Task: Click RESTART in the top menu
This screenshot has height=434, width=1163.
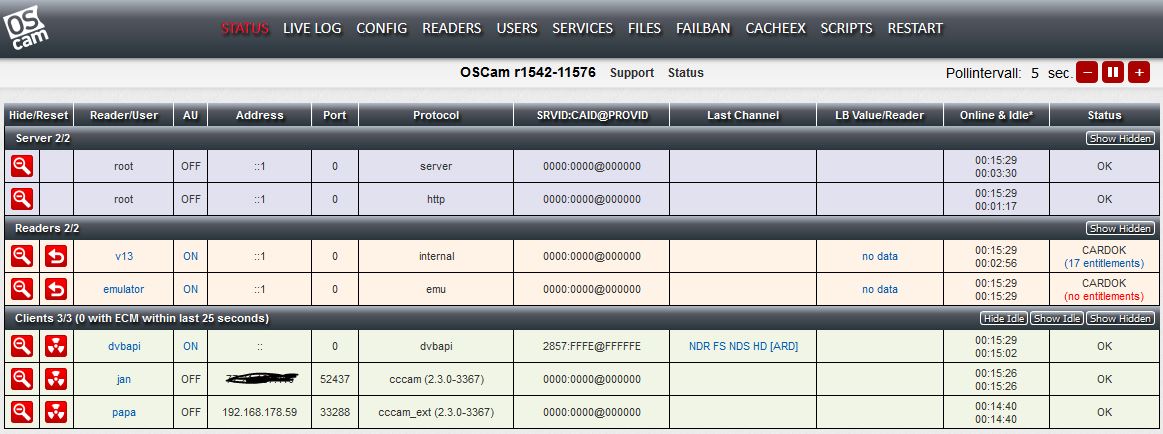Action: point(915,28)
